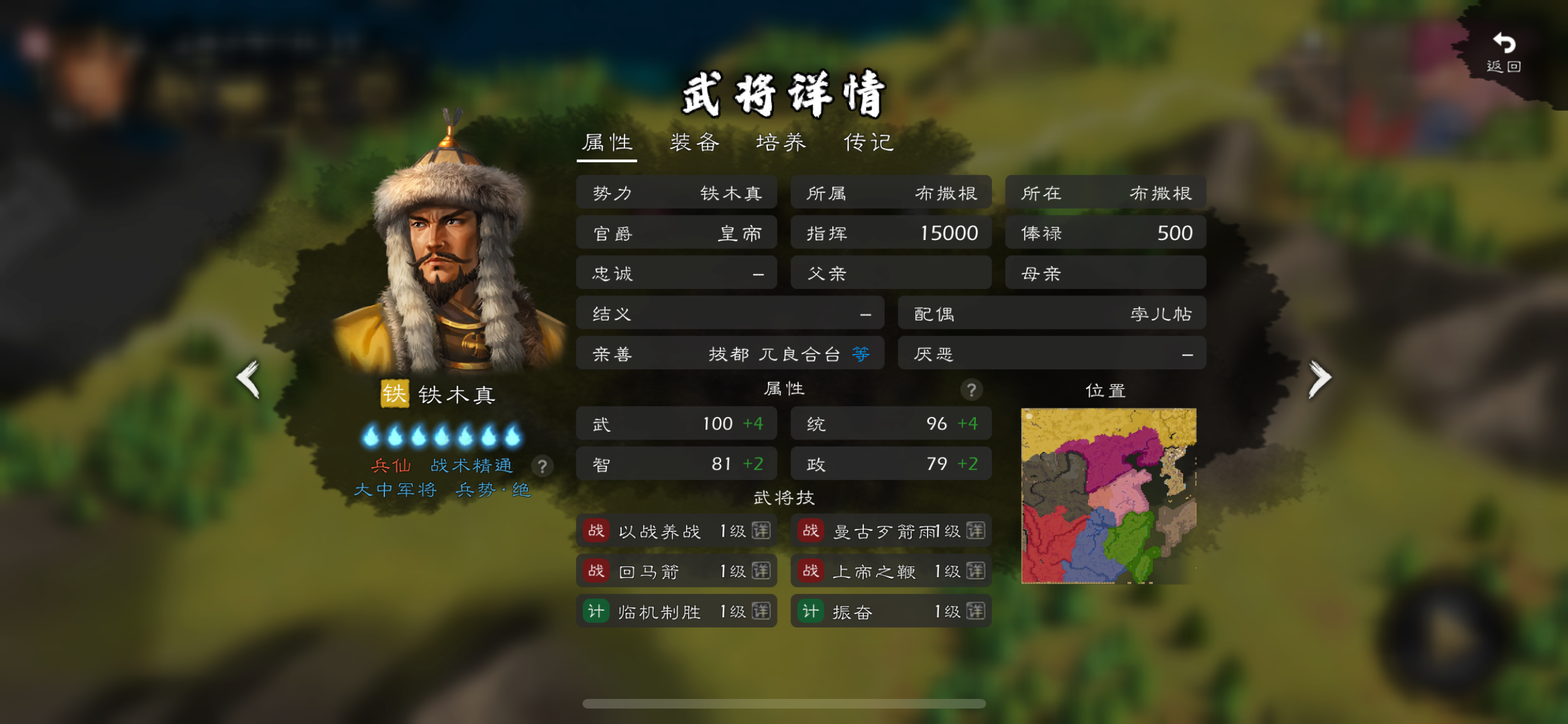Image resolution: width=1568 pixels, height=724 pixels.
Task: Click the 返回 back arrow icon
Action: pyautogui.click(x=1504, y=44)
